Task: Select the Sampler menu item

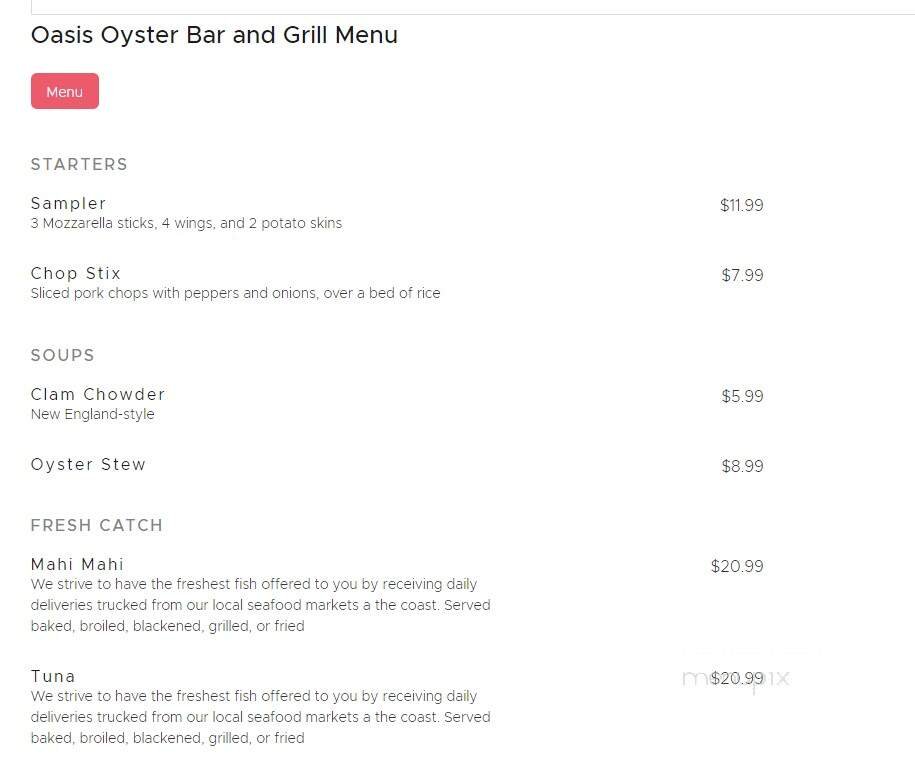Action: pos(68,203)
